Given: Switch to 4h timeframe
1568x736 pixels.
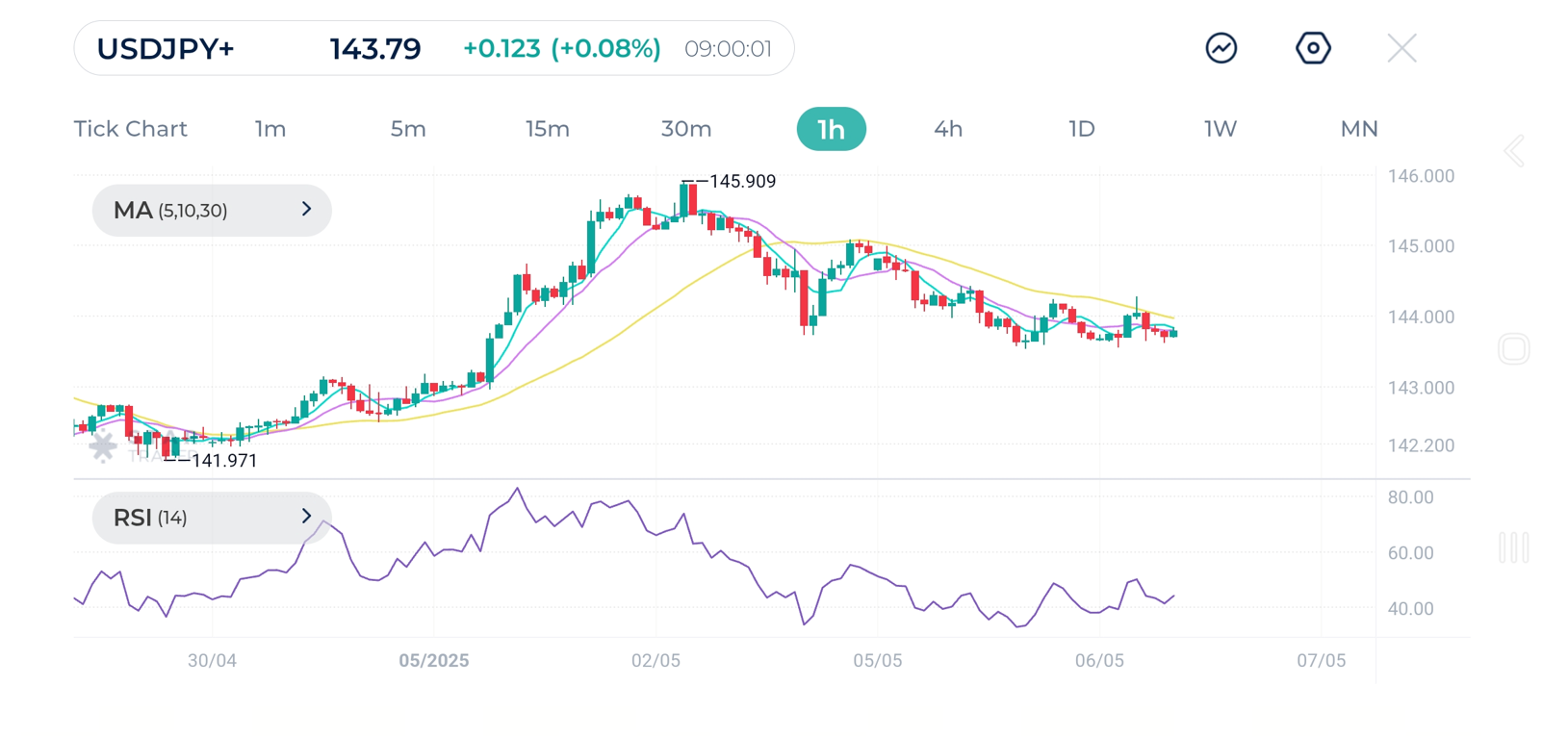Looking at the screenshot, I should (x=948, y=129).
